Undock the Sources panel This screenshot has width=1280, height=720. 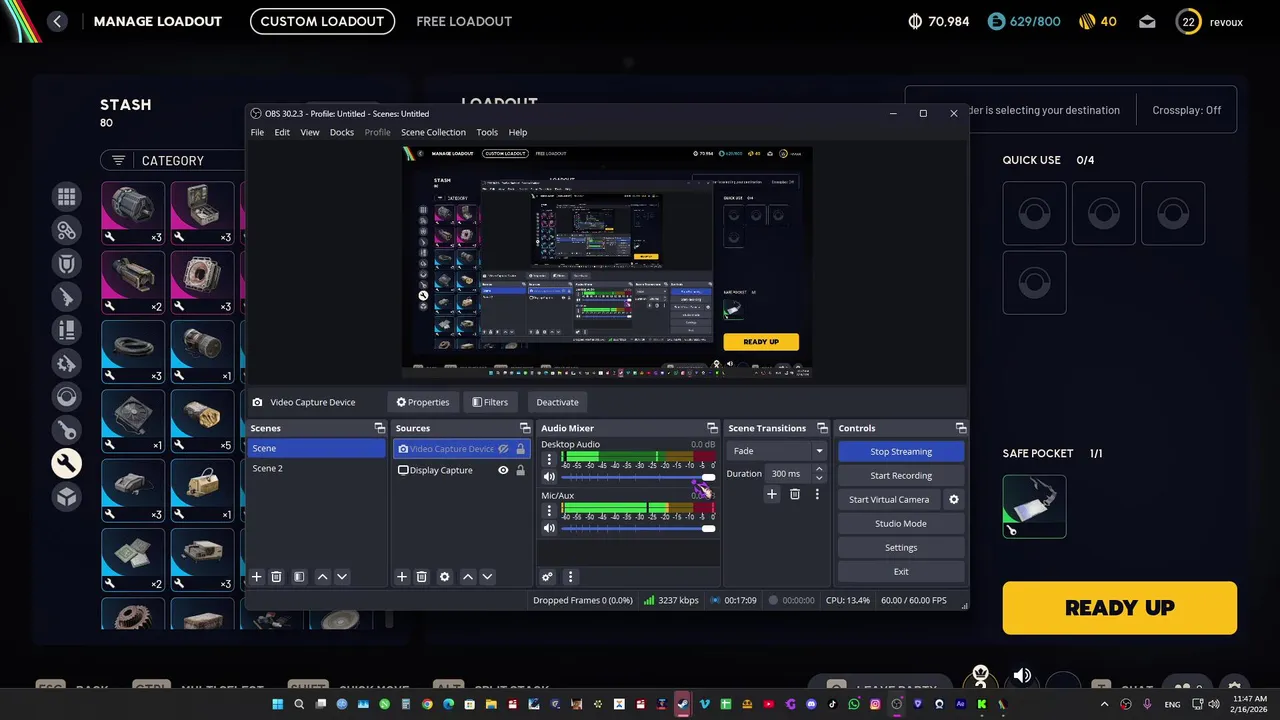click(525, 428)
